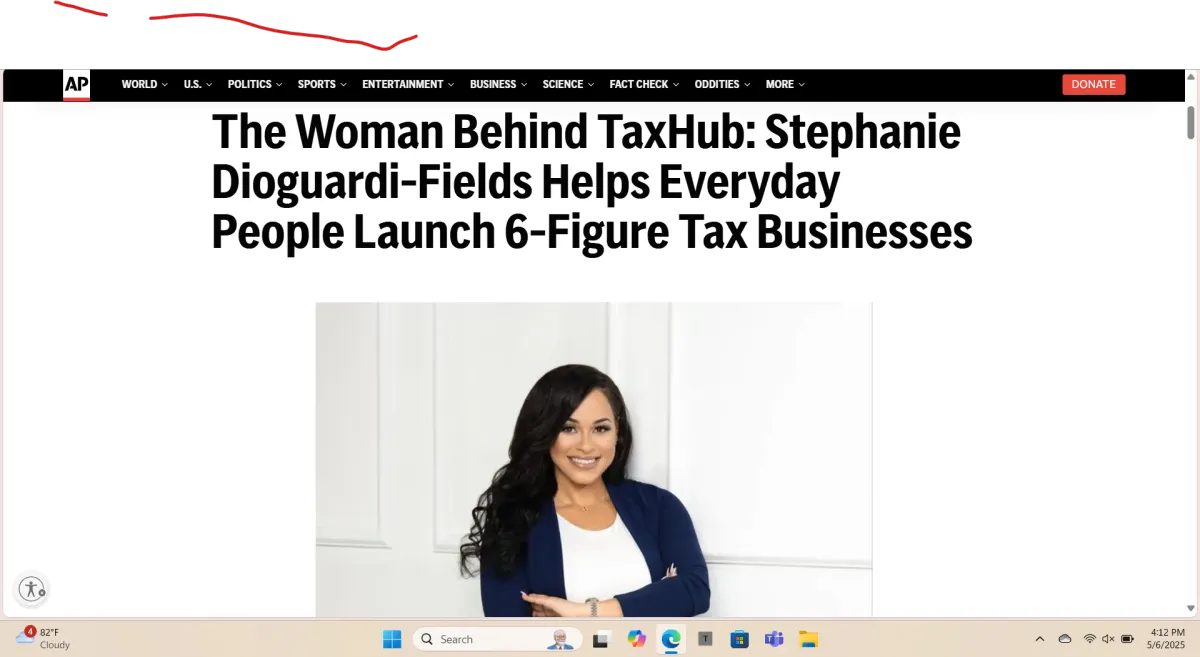Expand the ENTERTAINMENT navigation dropdown
This screenshot has height=657, width=1200.
pos(408,85)
